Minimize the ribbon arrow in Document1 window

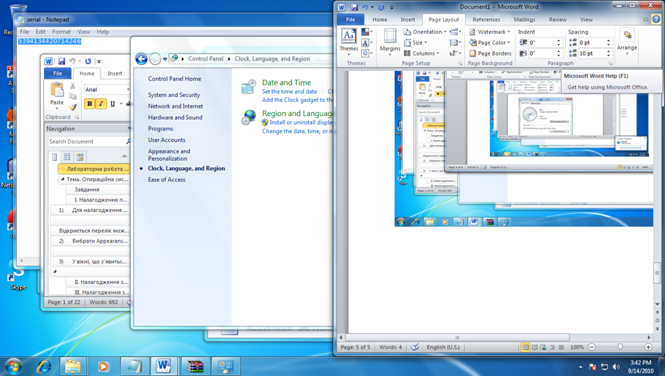pyautogui.click(x=646, y=20)
